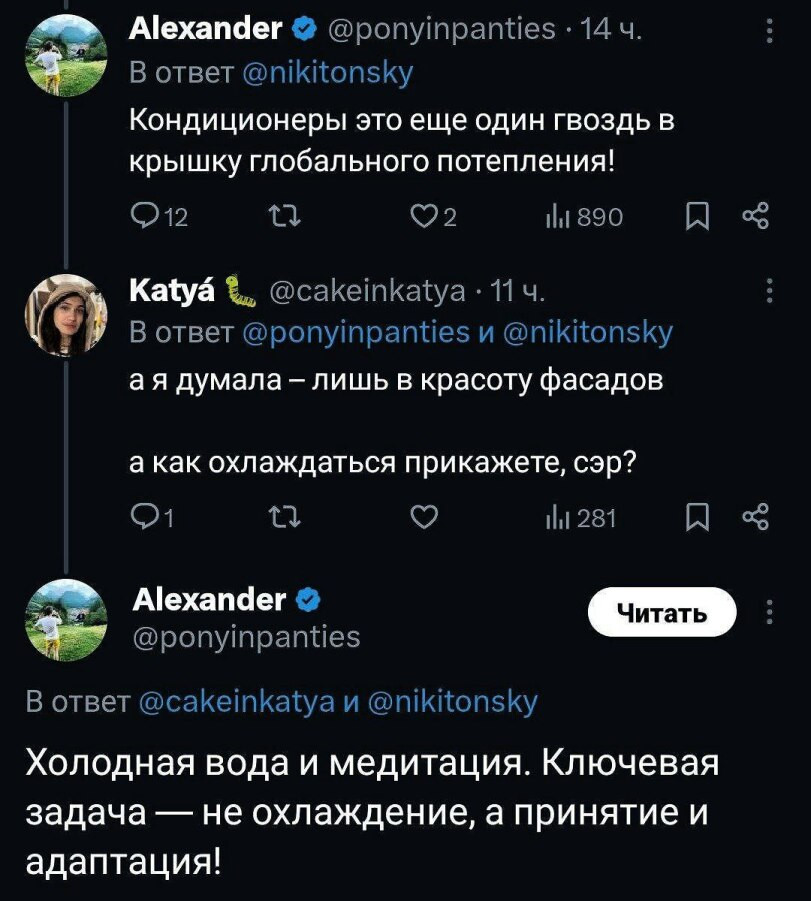The height and width of the screenshot is (901, 811).
Task: Retweet Katyá's reply
Action: (273, 517)
